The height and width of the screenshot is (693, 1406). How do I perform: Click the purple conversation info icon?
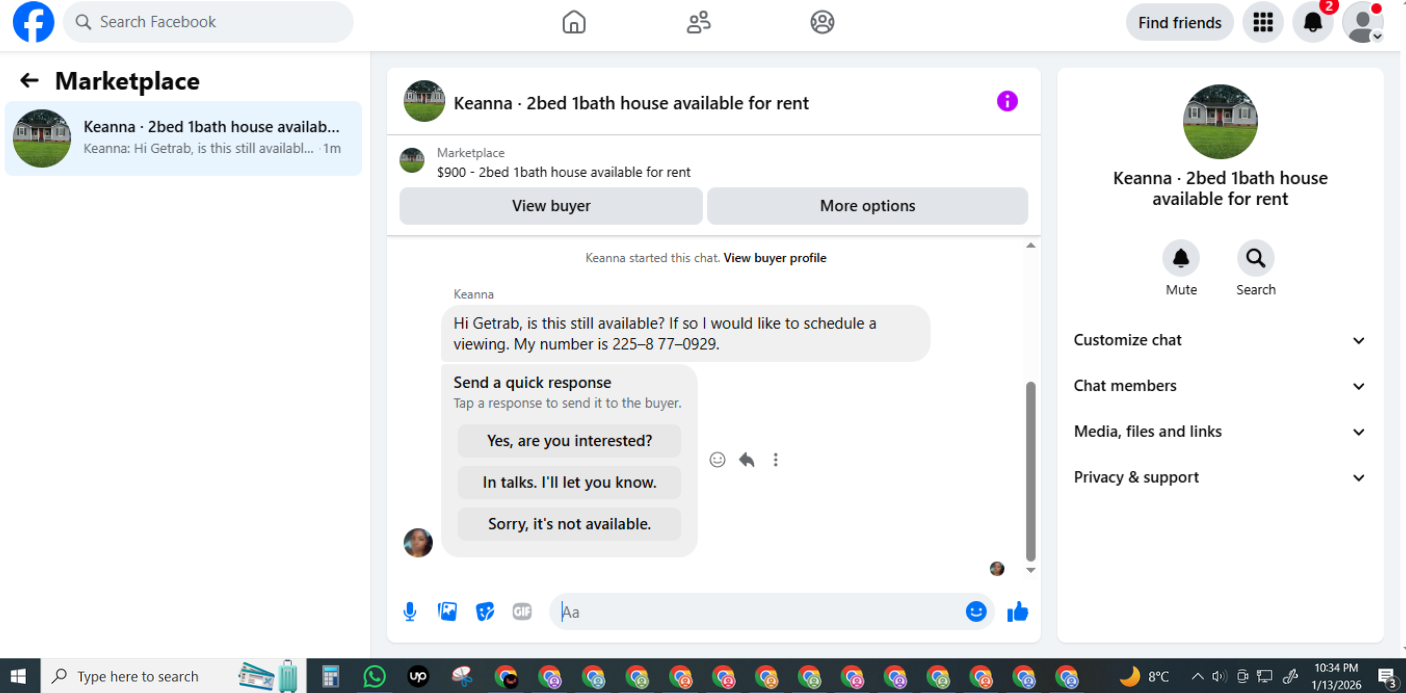click(1007, 101)
